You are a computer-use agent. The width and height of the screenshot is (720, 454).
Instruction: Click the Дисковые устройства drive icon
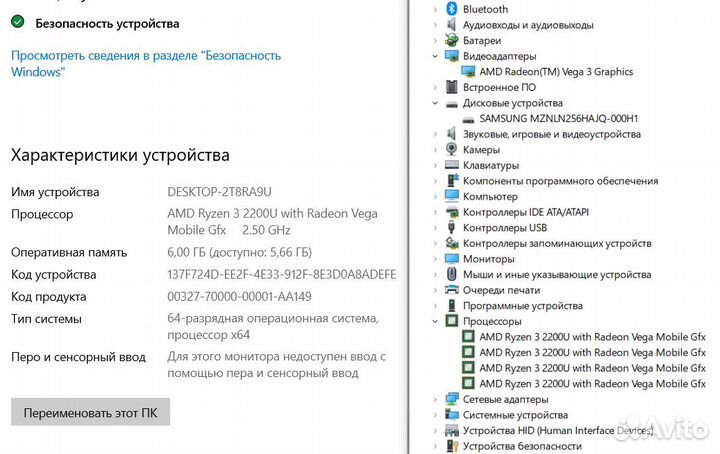coord(452,103)
